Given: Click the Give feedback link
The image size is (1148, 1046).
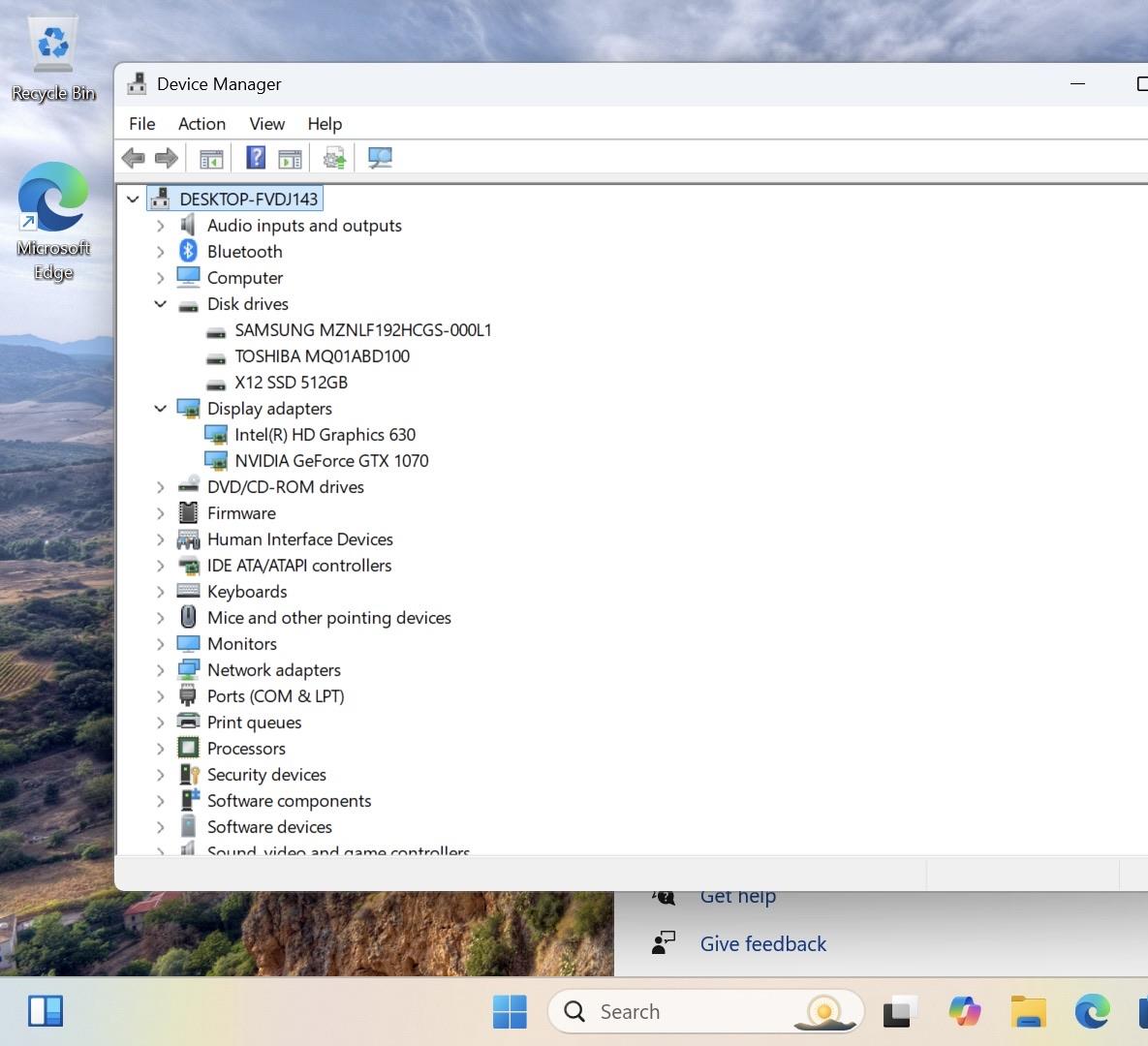Looking at the screenshot, I should pyautogui.click(x=762, y=944).
